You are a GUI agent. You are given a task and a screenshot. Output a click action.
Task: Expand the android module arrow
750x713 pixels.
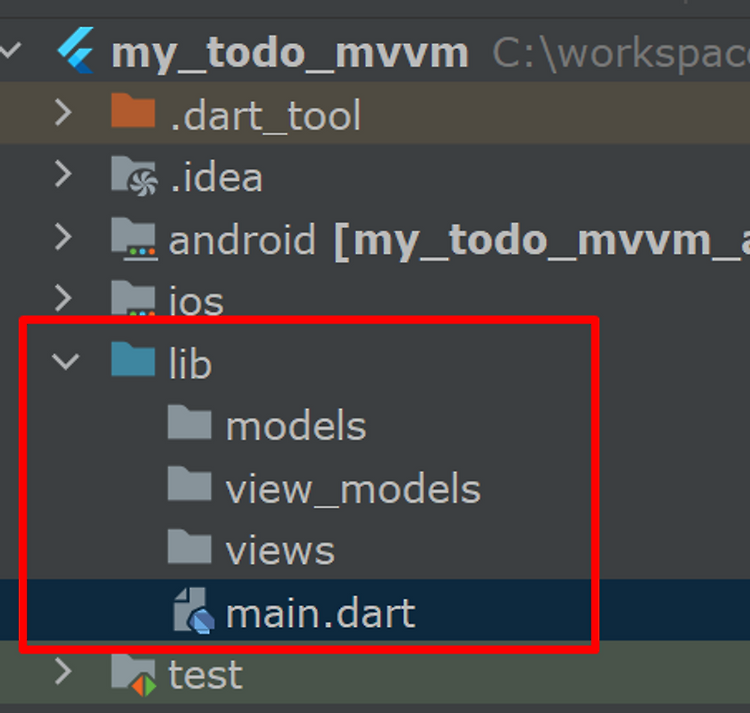tap(63, 237)
